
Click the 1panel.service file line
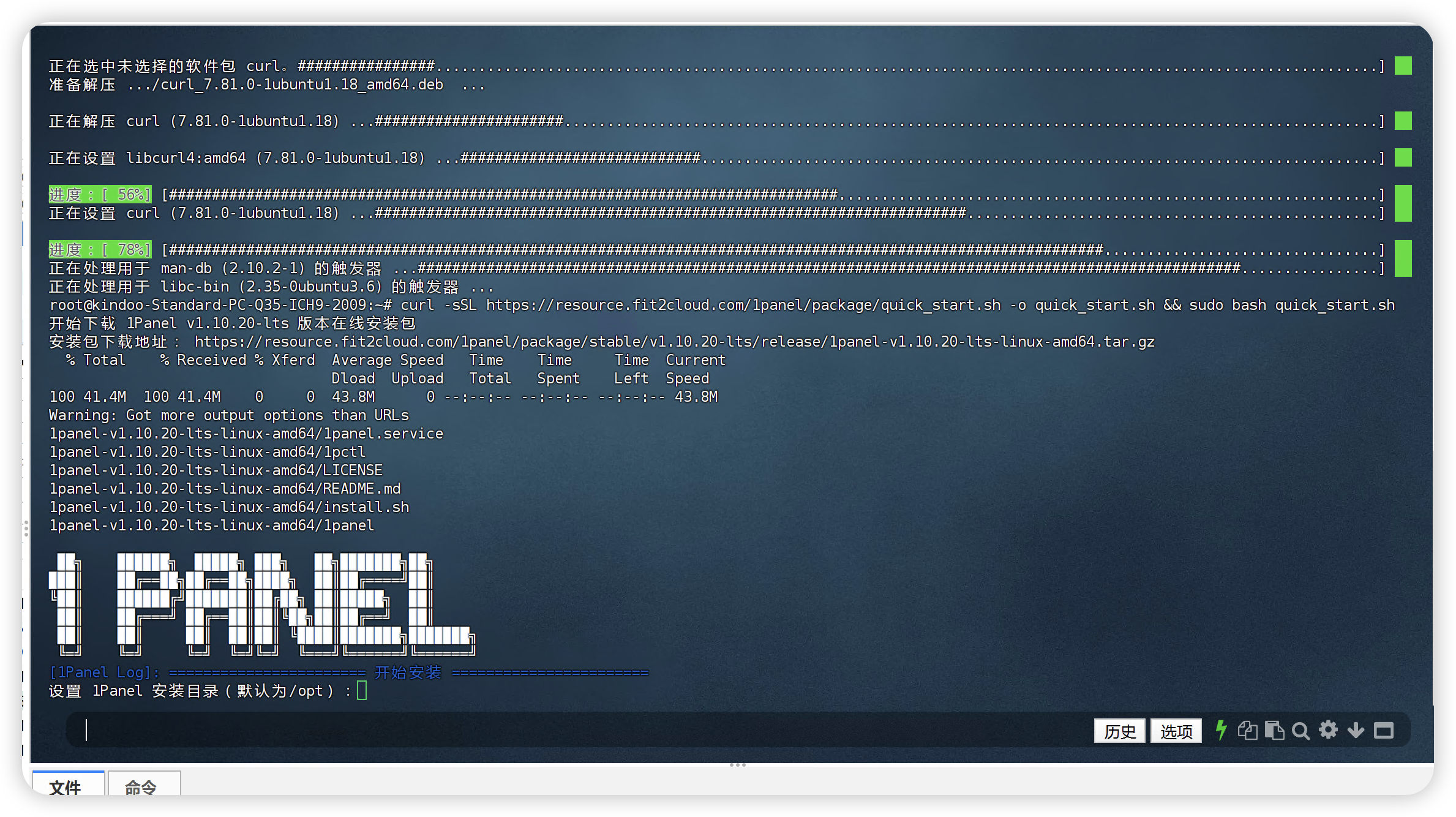[246, 434]
